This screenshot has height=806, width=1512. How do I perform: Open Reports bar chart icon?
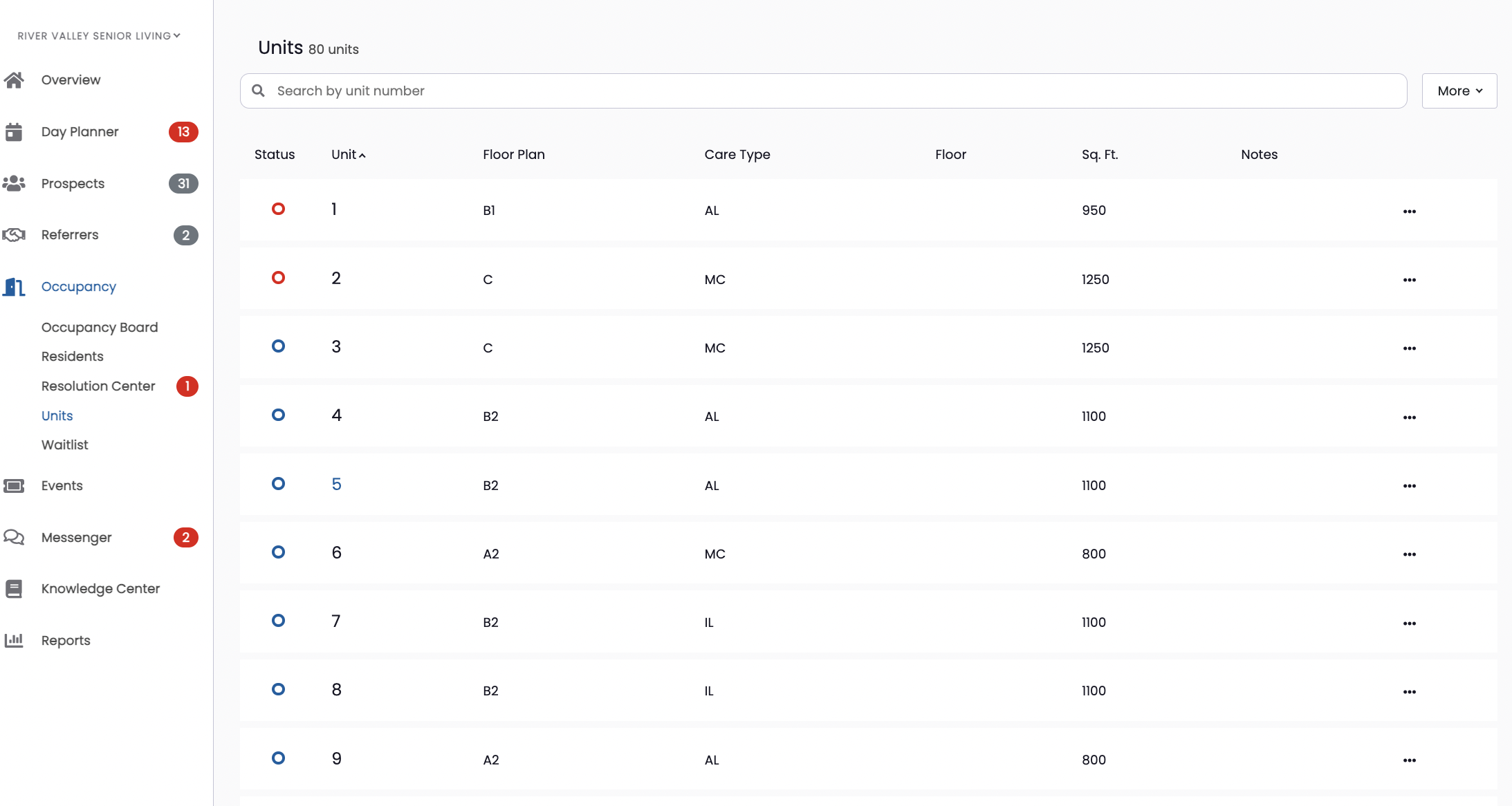coord(14,640)
